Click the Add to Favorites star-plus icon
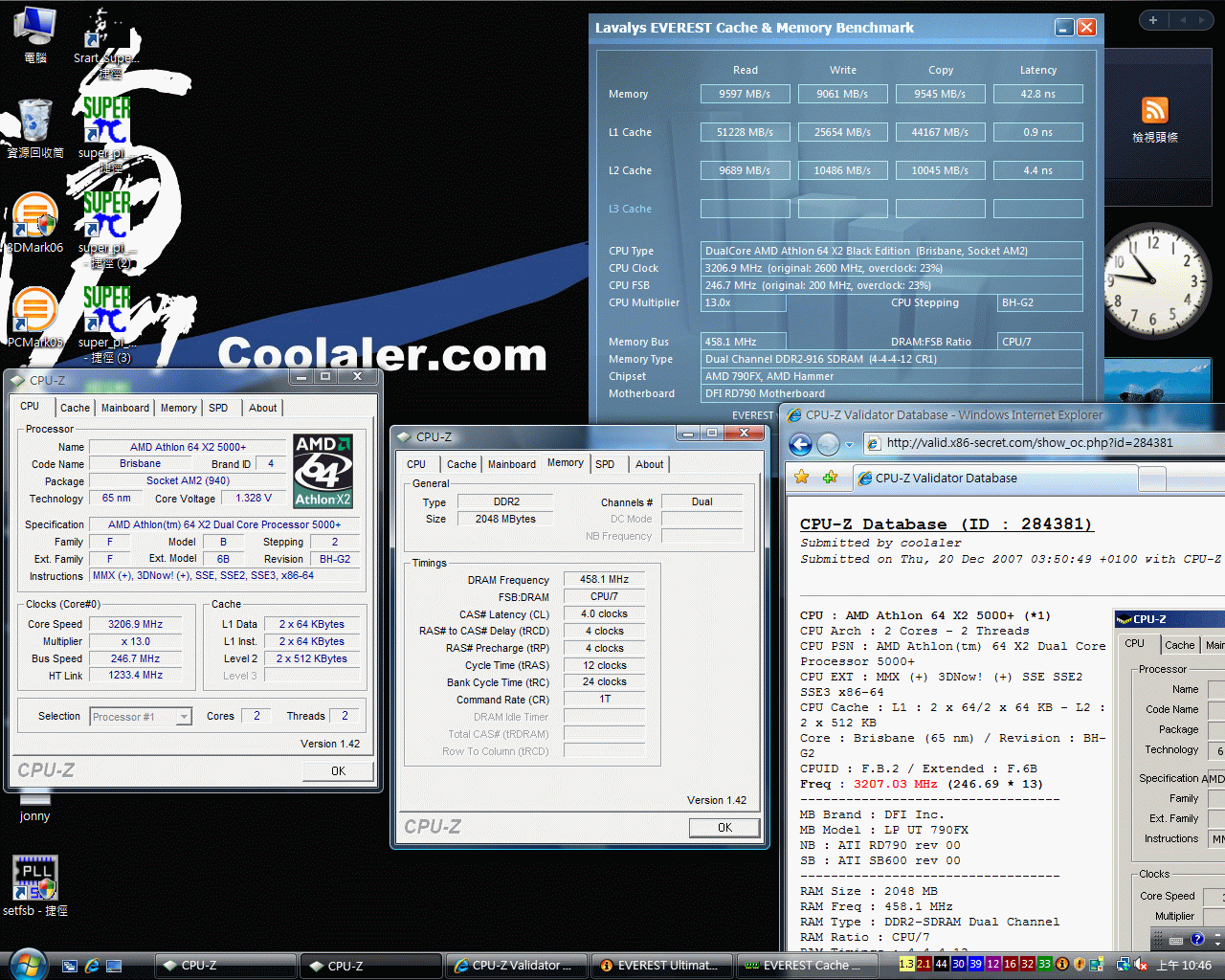The height and width of the screenshot is (980, 1225). (830, 478)
